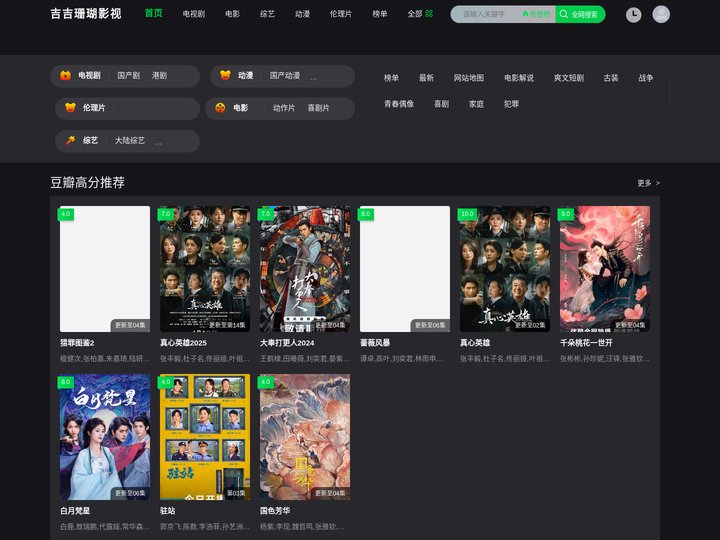Viewport: 720px width, 540px height.
Task: Open the watch history clock icon
Action: point(634,15)
